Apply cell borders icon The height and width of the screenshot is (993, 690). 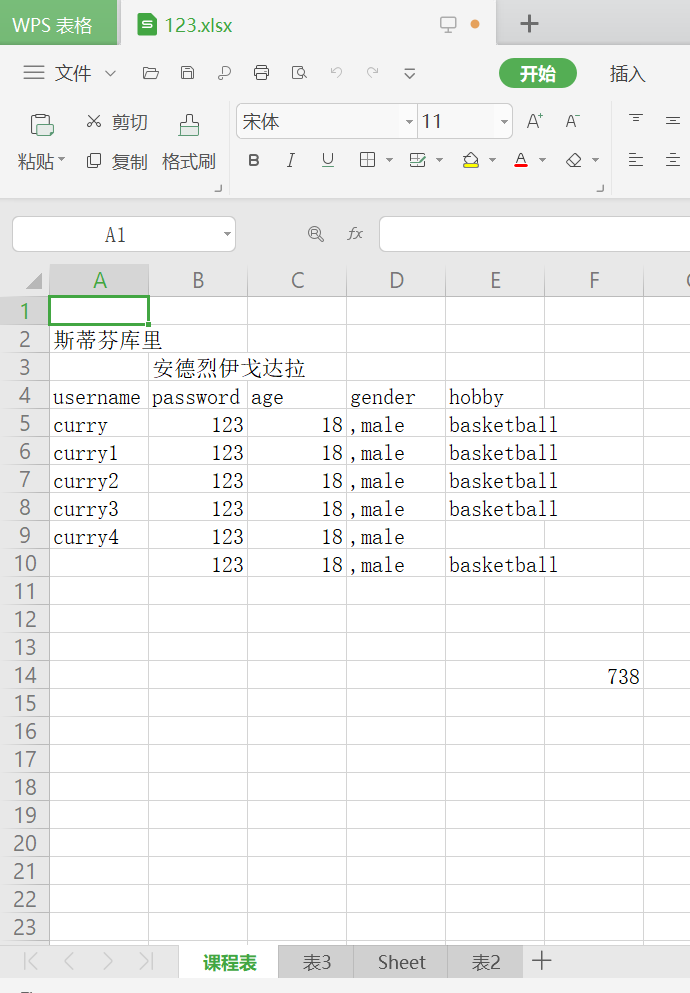click(367, 160)
